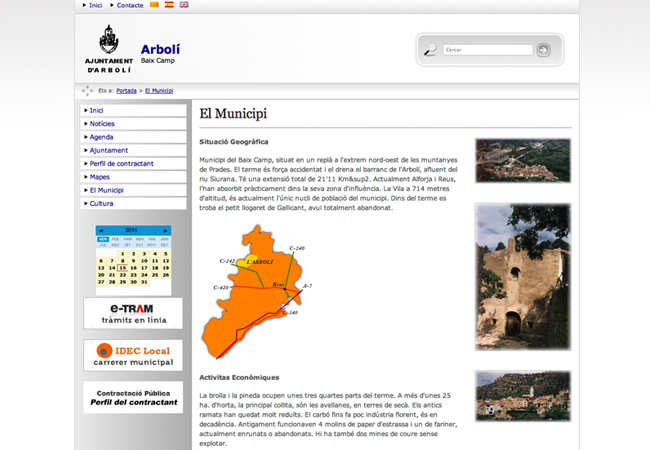Go to next year in calendar
Image resolution: width=650 pixels, height=450 pixels.
tap(165, 231)
